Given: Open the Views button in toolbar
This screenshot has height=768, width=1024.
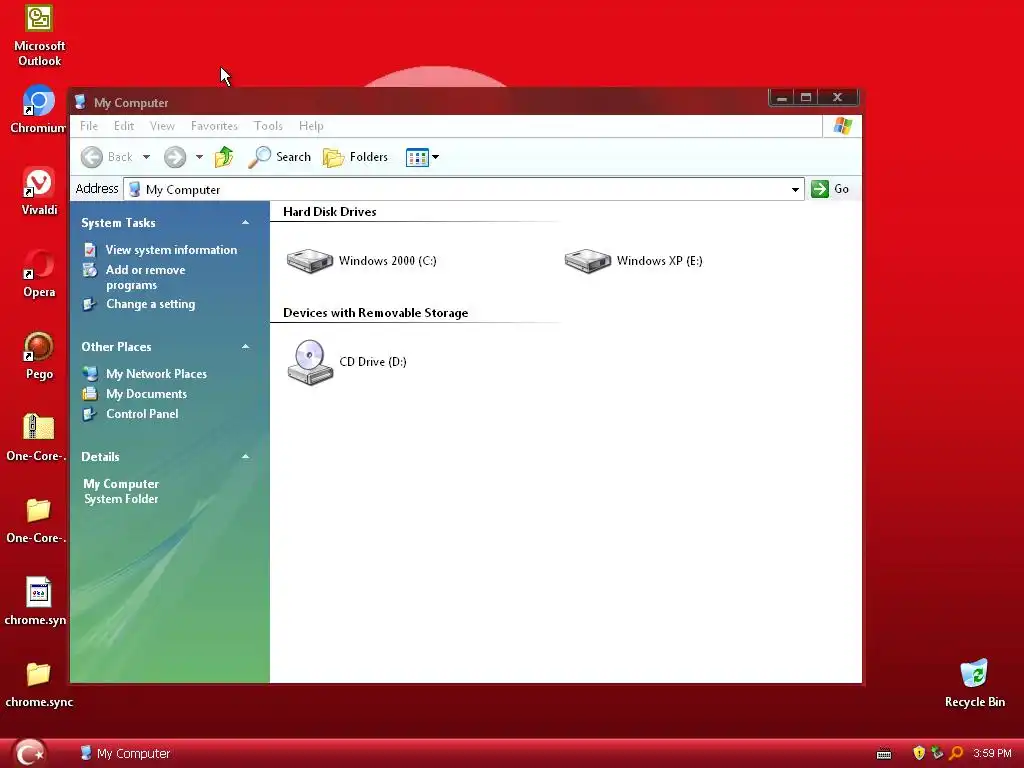Looking at the screenshot, I should pos(417,157).
